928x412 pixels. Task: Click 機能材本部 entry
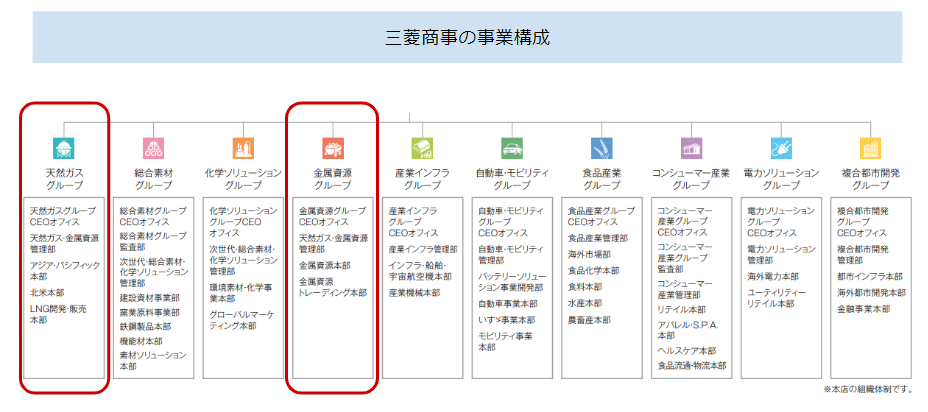[141, 341]
